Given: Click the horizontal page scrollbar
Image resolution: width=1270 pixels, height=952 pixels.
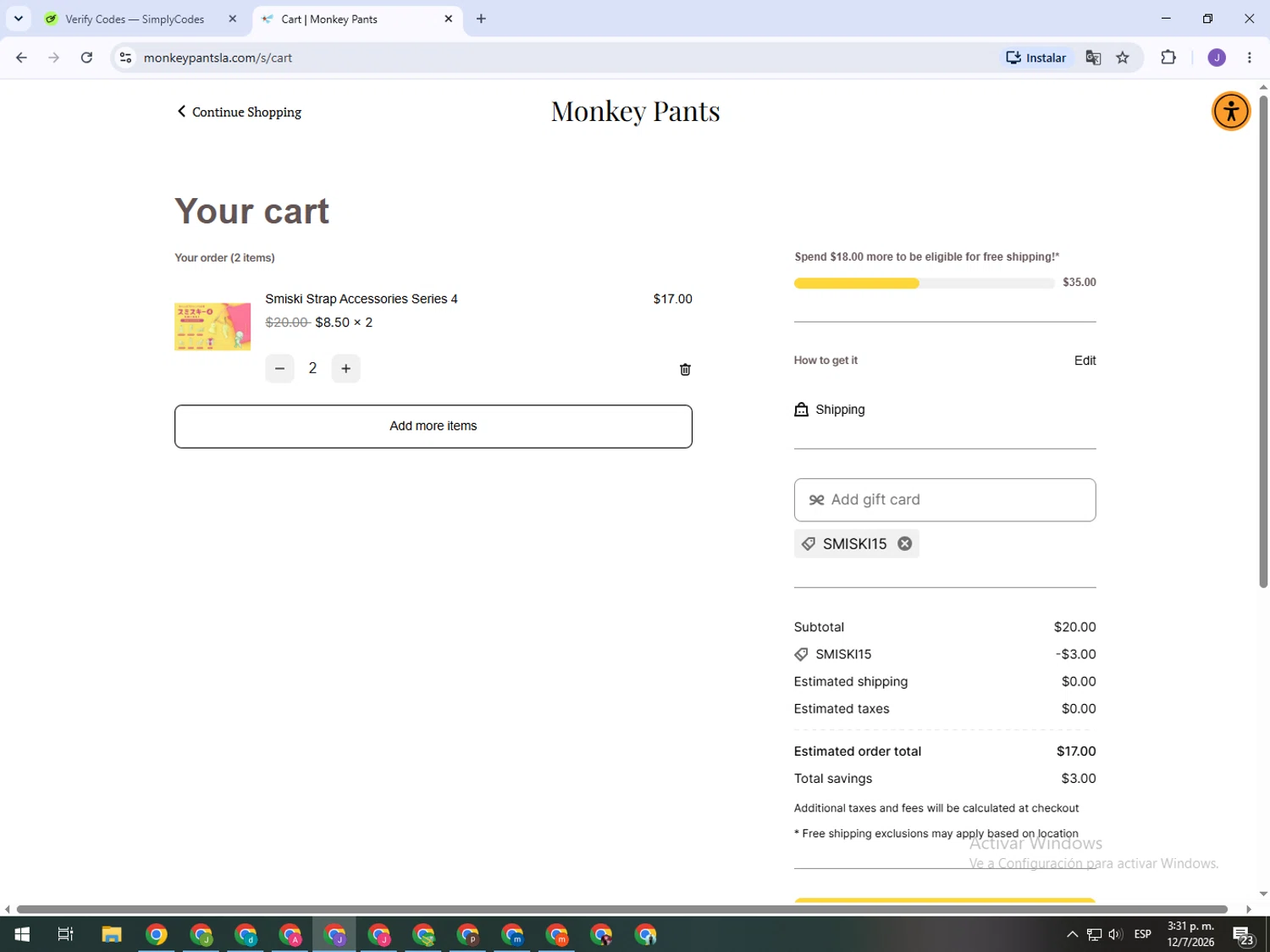Looking at the screenshot, I should 622,910.
